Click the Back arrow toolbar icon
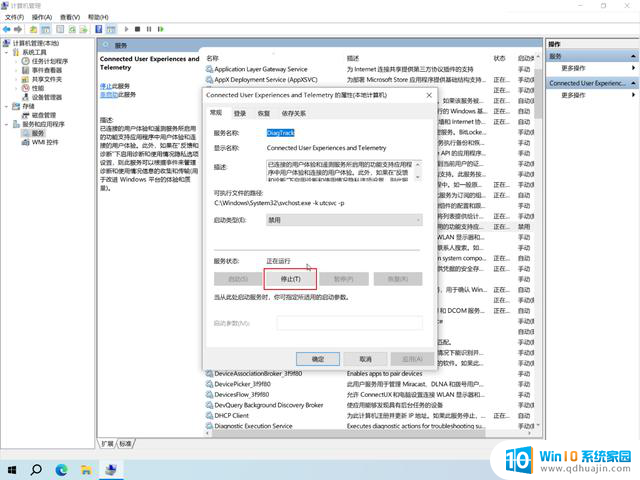 pos(7,29)
